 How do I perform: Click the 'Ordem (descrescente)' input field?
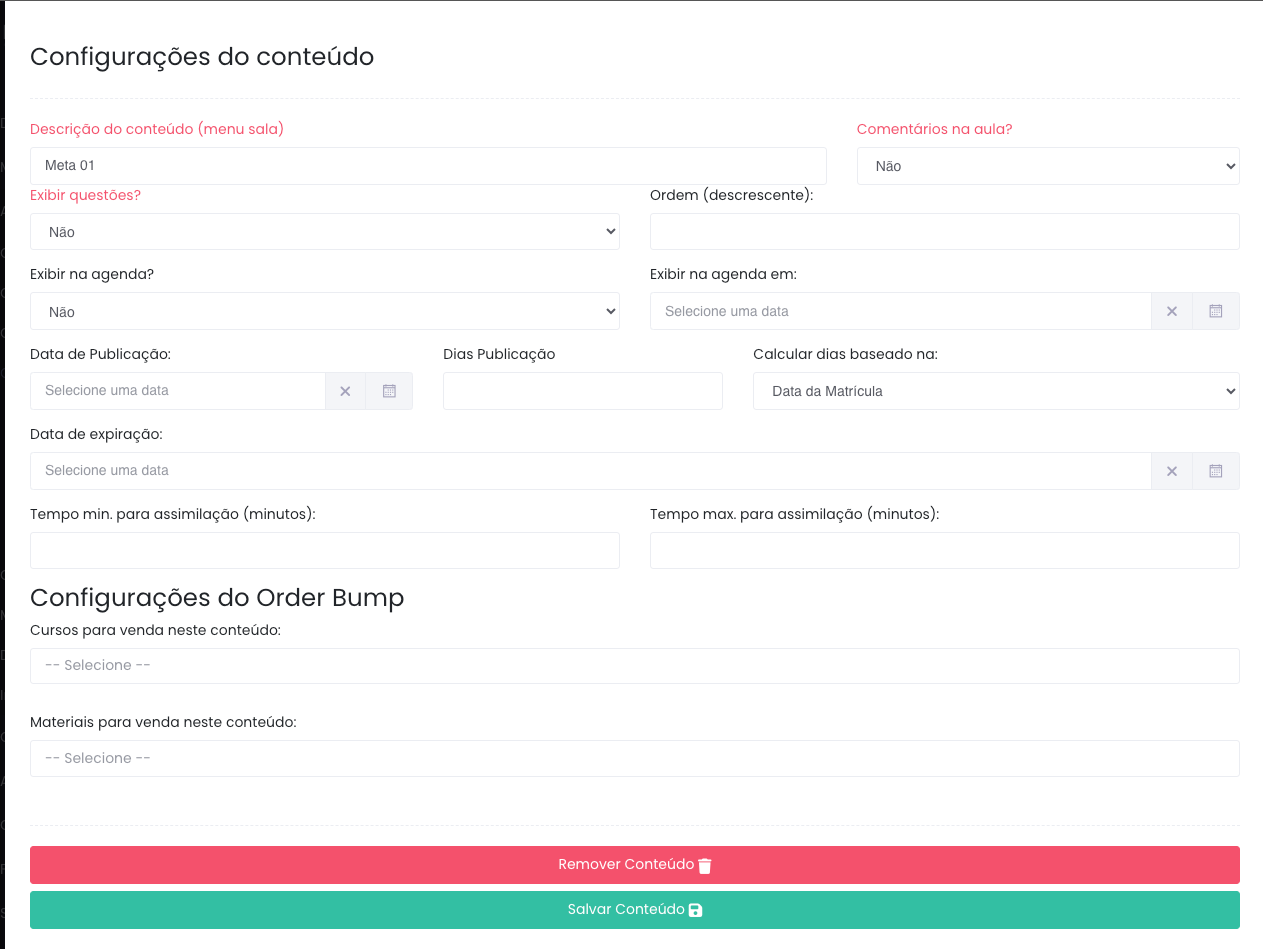pyautogui.click(x=944, y=232)
